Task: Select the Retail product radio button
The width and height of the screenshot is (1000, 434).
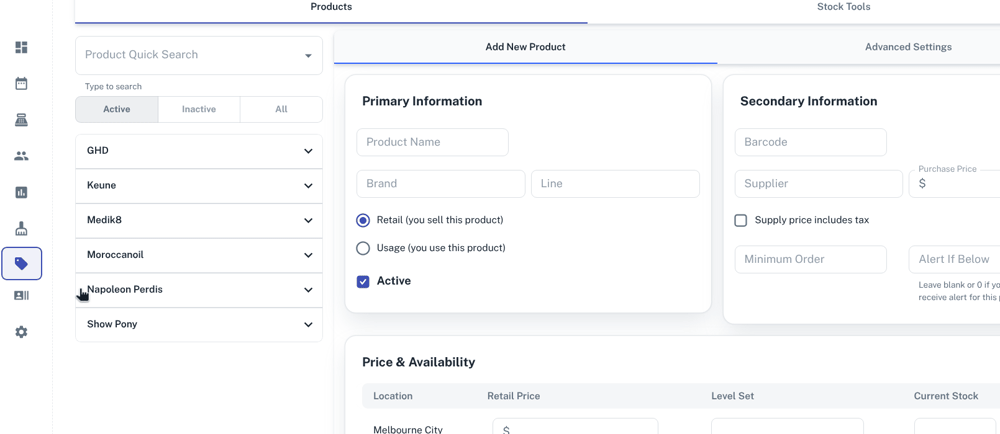Action: click(363, 220)
